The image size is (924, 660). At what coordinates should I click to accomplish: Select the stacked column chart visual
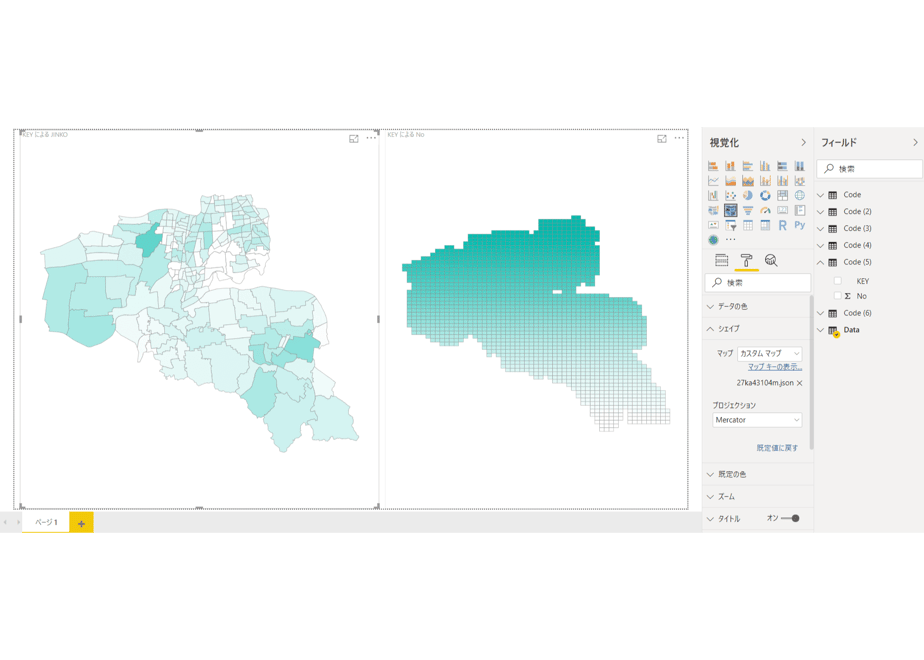pyautogui.click(x=730, y=166)
